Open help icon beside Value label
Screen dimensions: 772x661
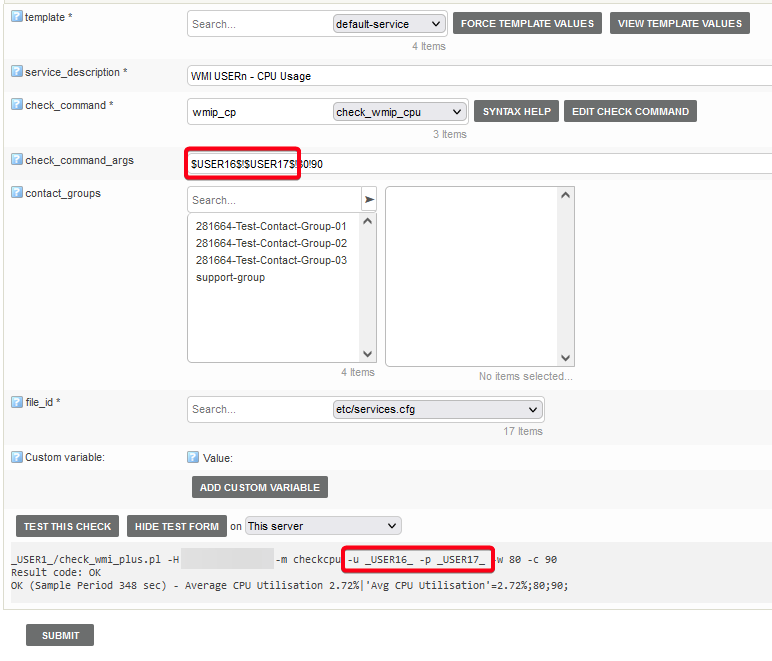[193, 457]
